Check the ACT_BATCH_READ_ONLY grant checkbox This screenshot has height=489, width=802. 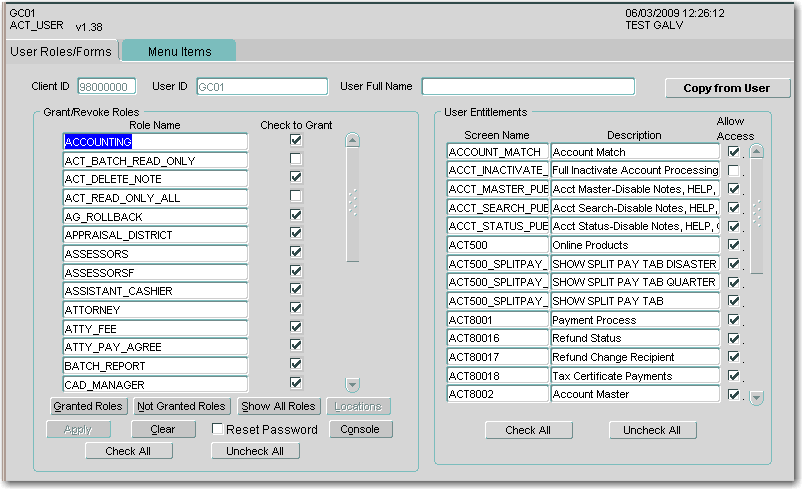[296, 159]
